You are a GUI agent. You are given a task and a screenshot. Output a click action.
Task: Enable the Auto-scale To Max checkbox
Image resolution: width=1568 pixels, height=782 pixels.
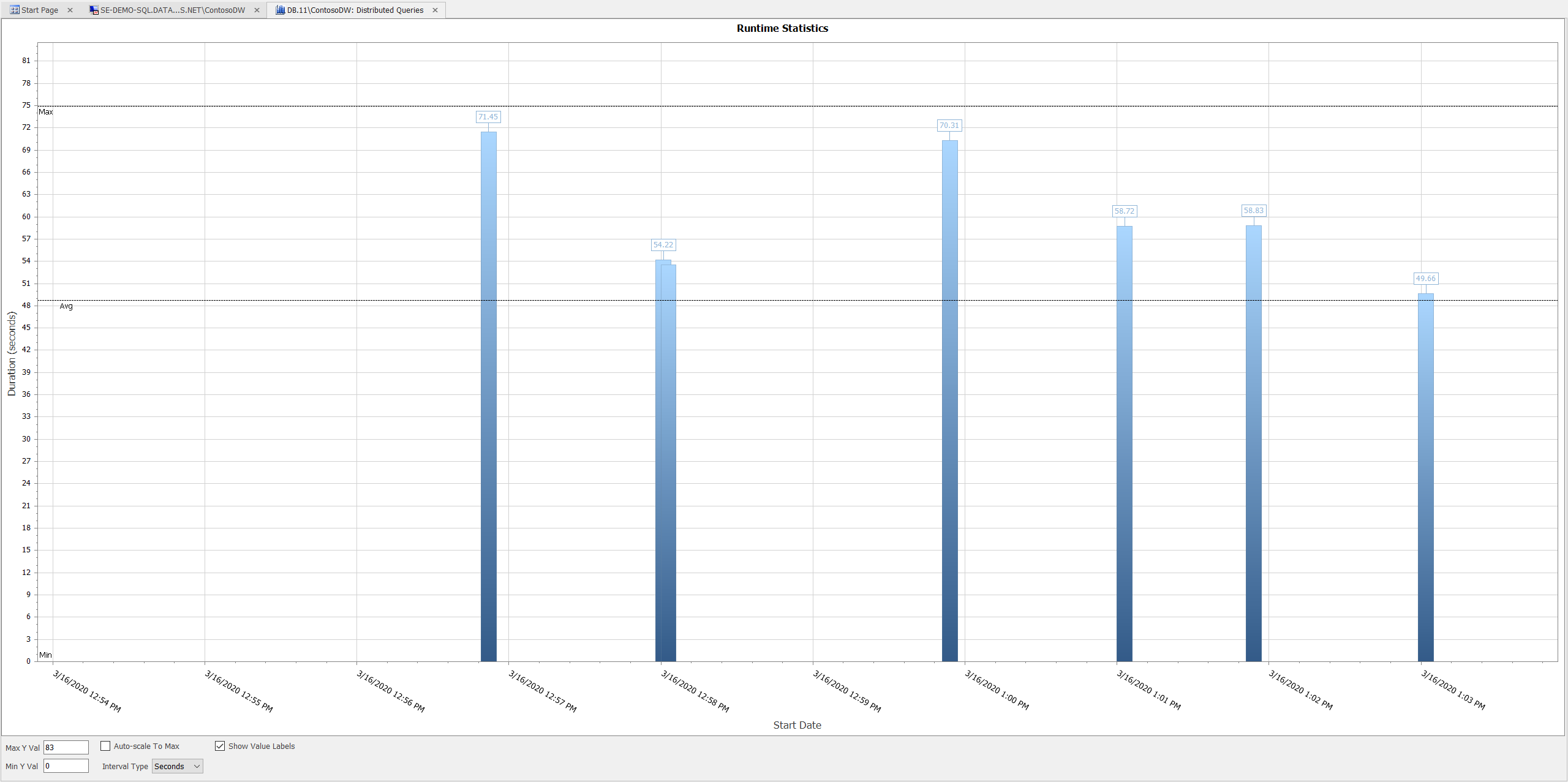click(x=105, y=746)
